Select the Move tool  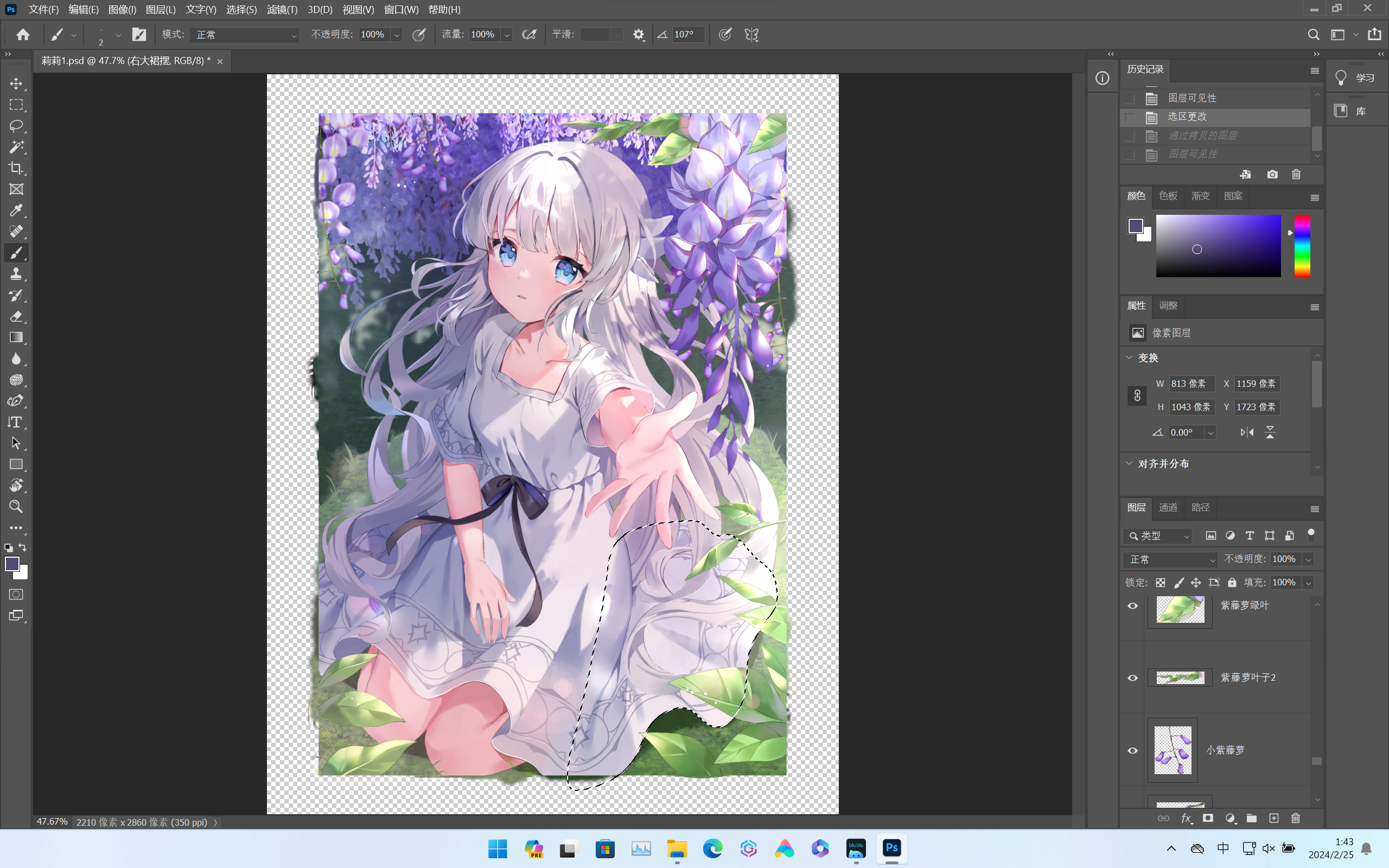[x=16, y=84]
